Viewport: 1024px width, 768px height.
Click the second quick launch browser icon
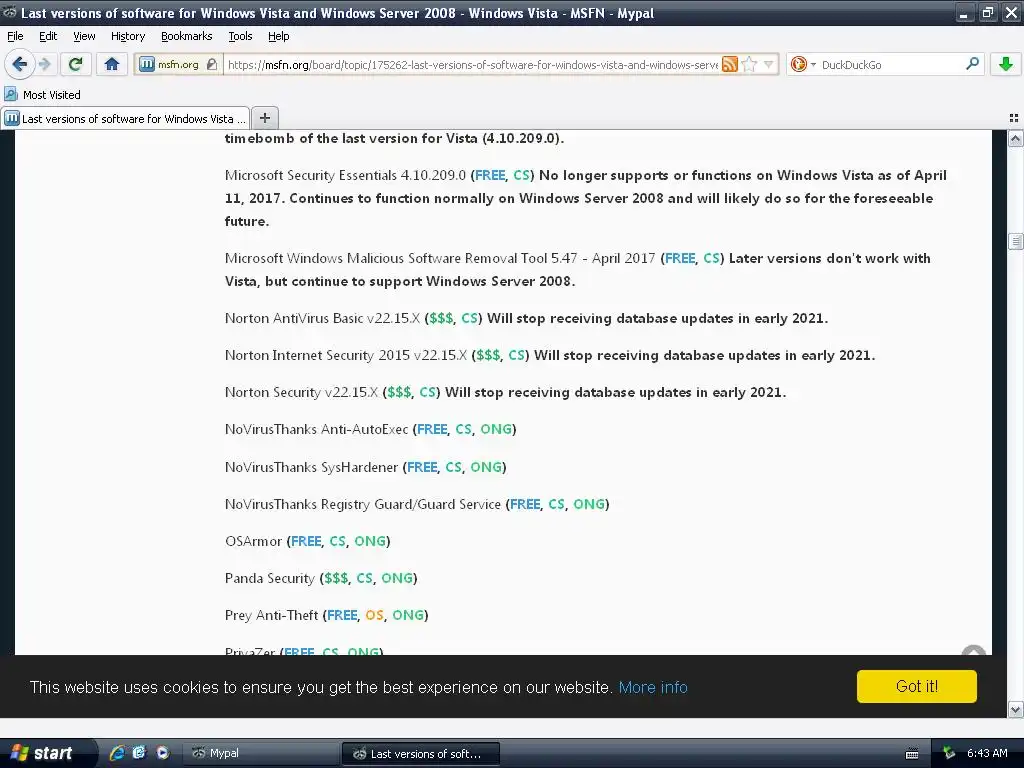point(139,753)
